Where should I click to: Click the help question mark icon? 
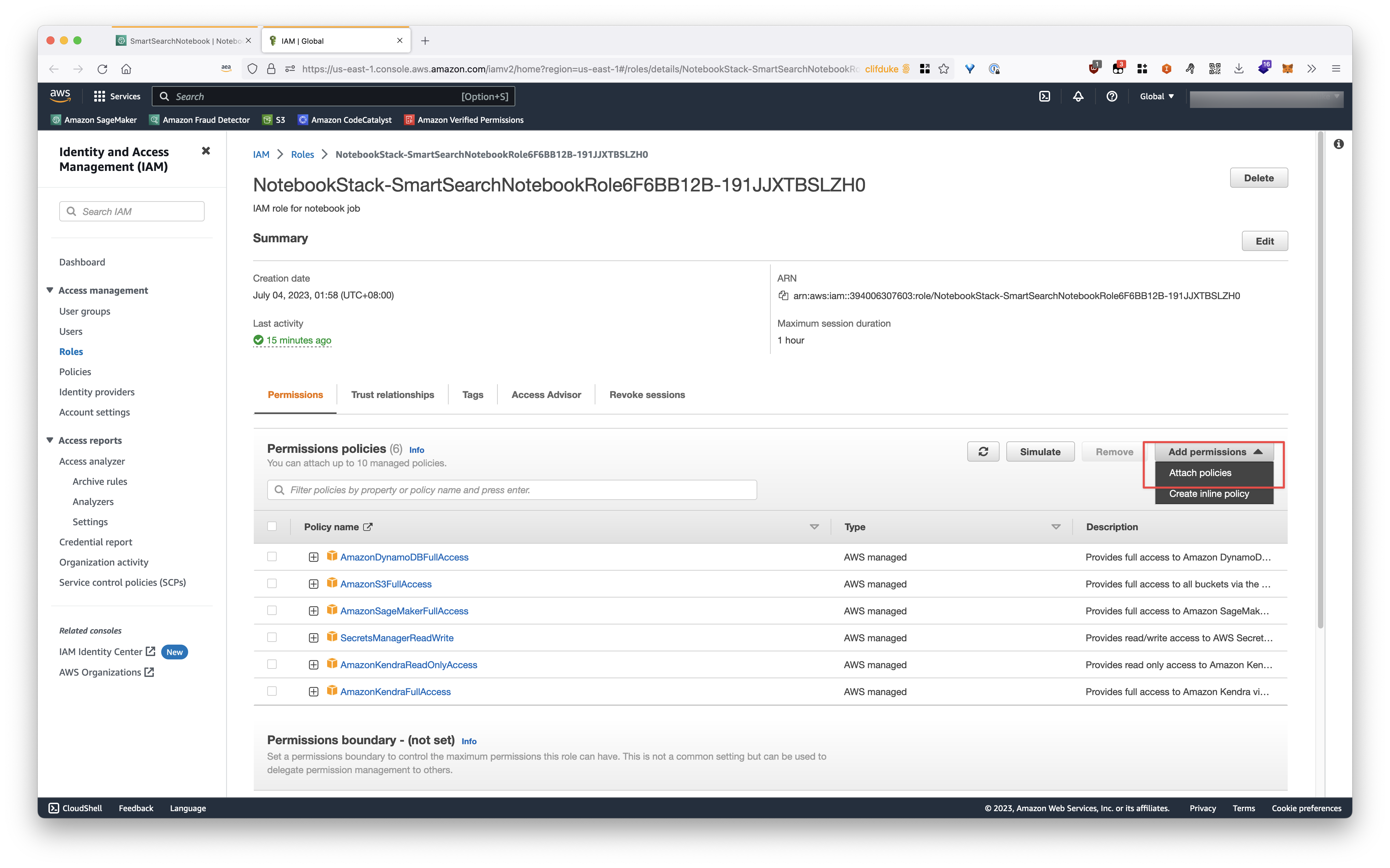(1112, 97)
